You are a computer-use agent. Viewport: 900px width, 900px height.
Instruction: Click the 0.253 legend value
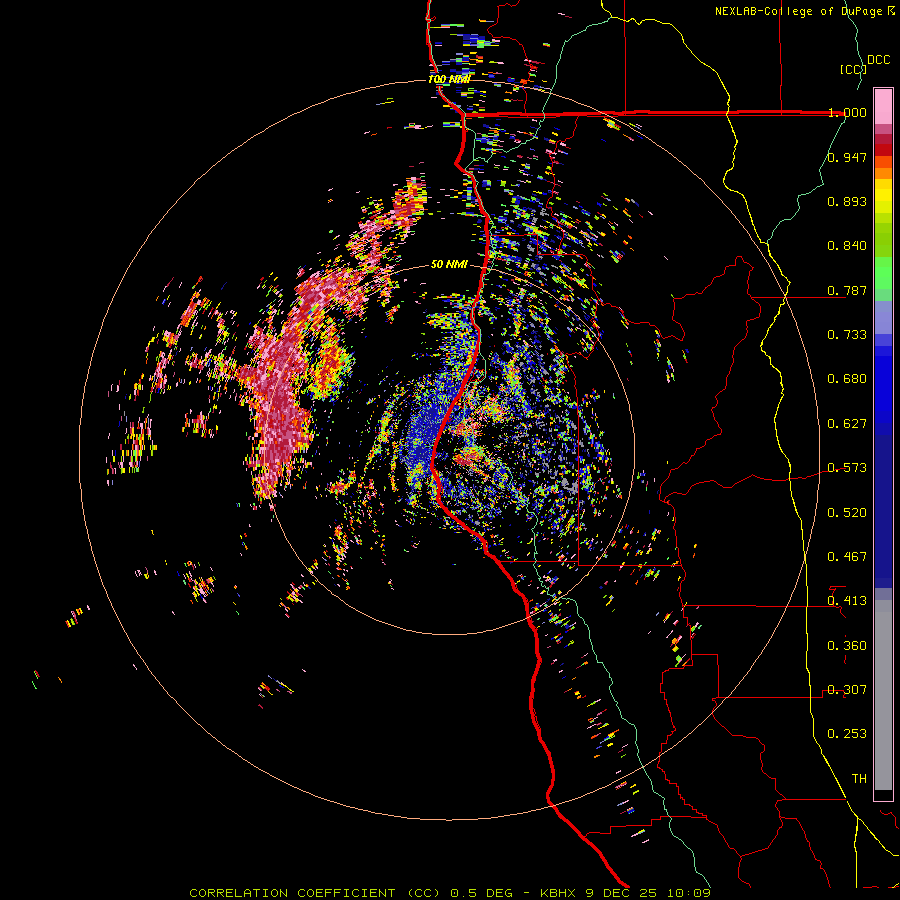pos(847,734)
